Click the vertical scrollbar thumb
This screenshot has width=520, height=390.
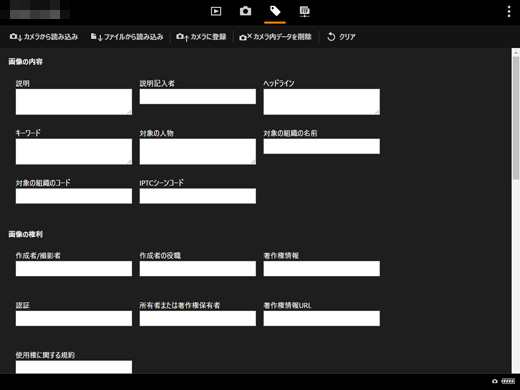(x=516, y=118)
